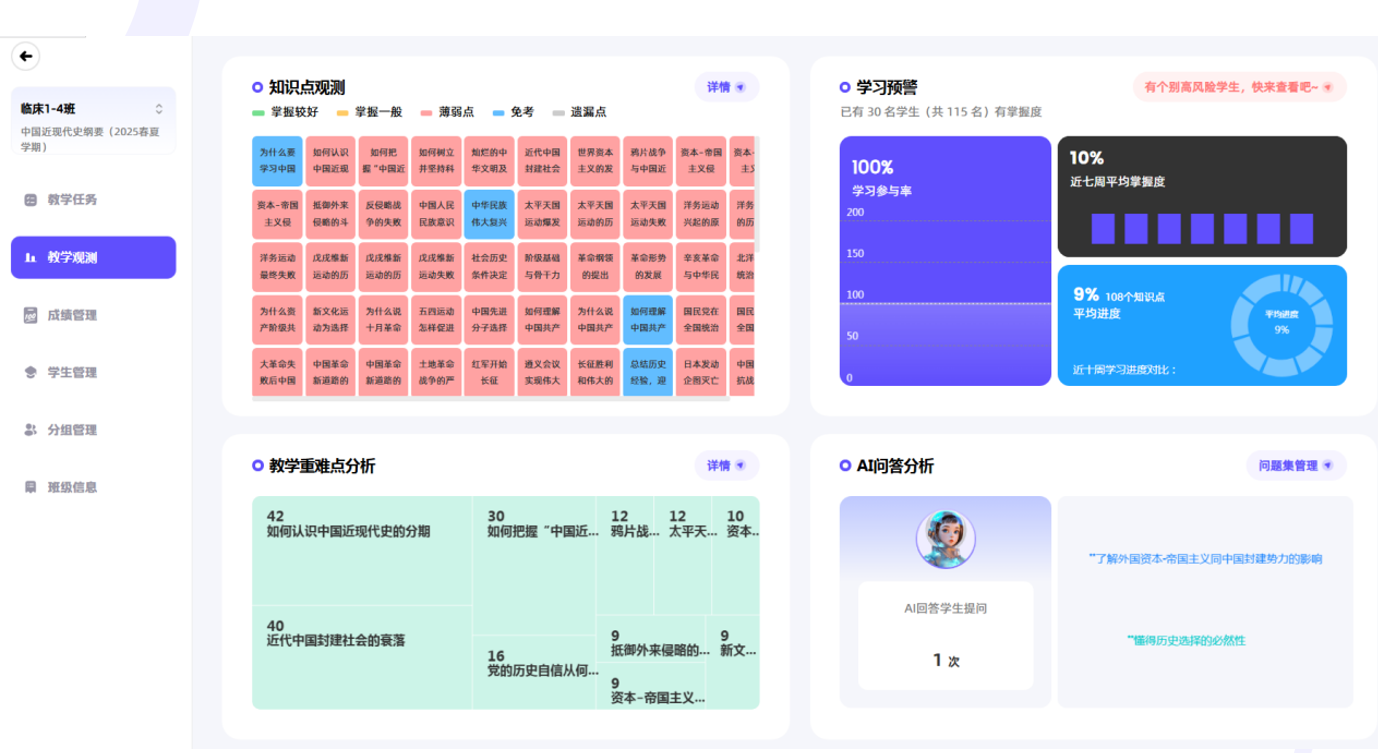Click the high-risk student warning link
Screen dimensions: 1378x753
(1238, 87)
